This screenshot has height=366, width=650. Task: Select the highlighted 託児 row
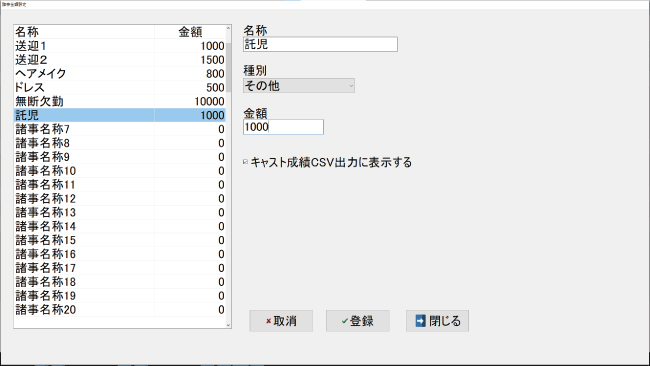pyautogui.click(x=120, y=115)
